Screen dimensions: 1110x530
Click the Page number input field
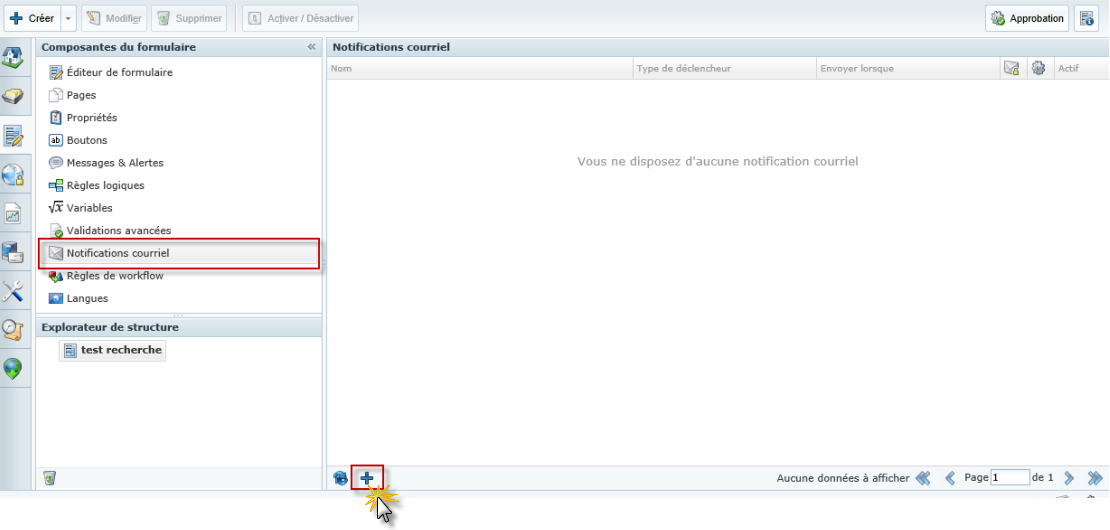pyautogui.click(x=1010, y=478)
